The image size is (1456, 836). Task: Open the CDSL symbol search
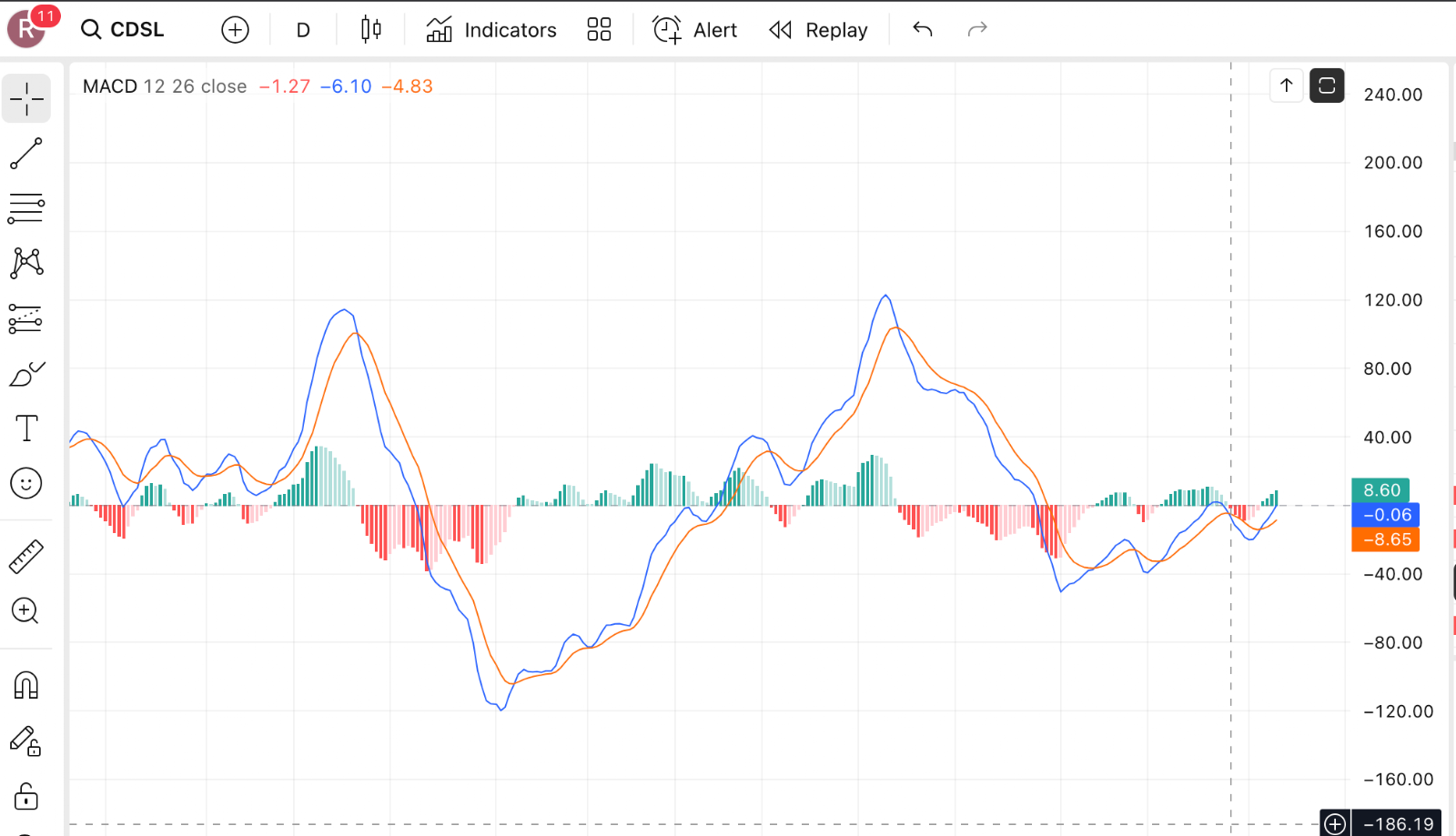pos(123,29)
